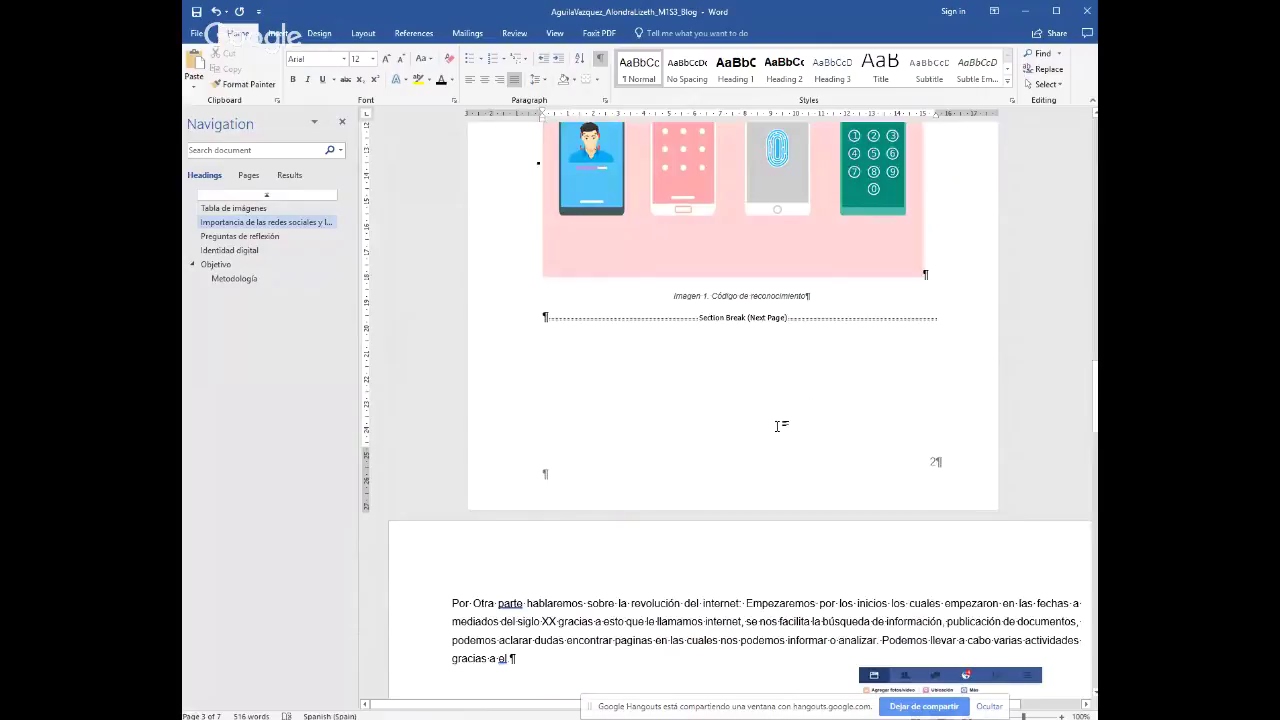Center text alignment icon
1280x720 pixels.
tap(484, 79)
